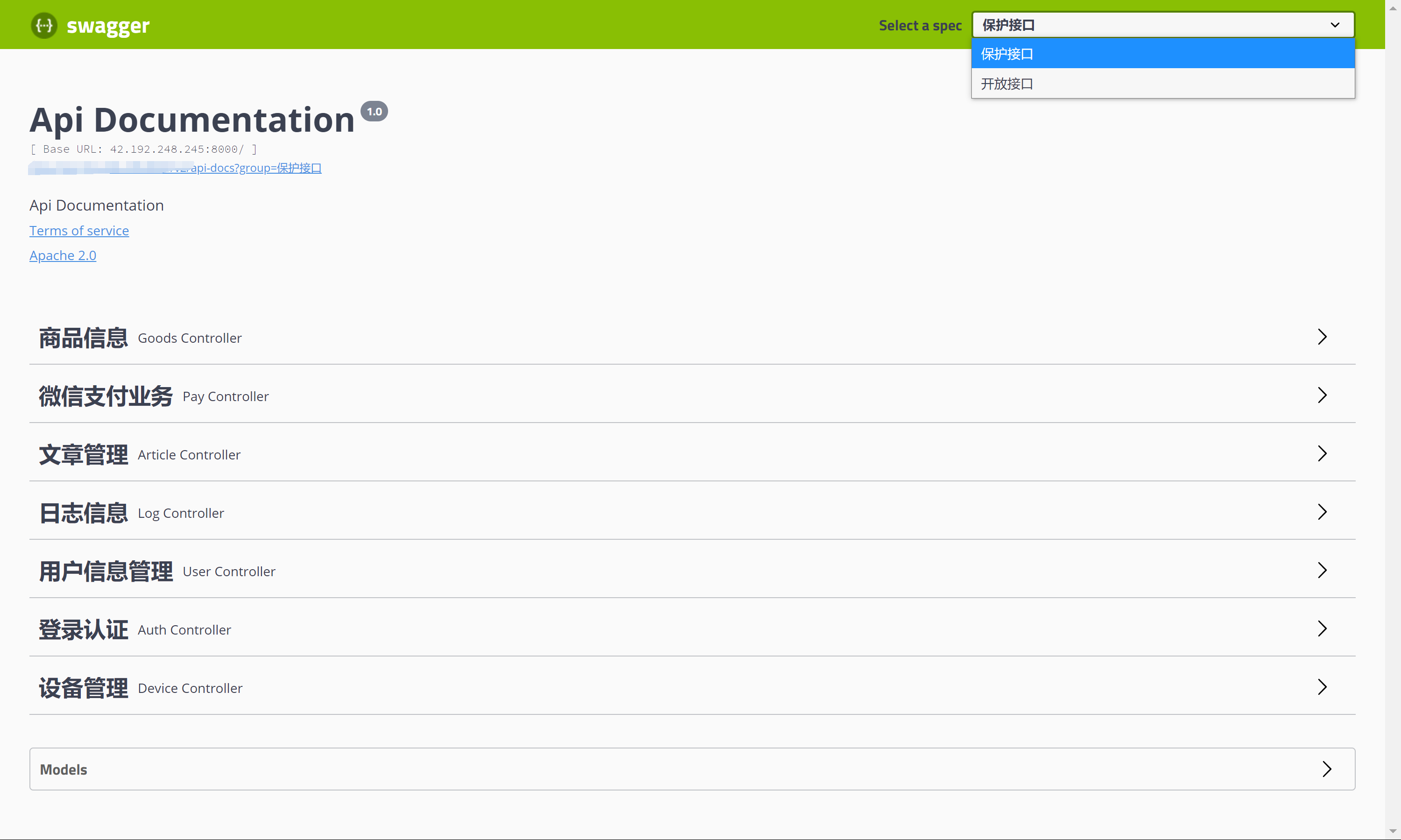Expand Device Controller with its chevron arrow
Screen dimensions: 1401x840
coord(1323,686)
